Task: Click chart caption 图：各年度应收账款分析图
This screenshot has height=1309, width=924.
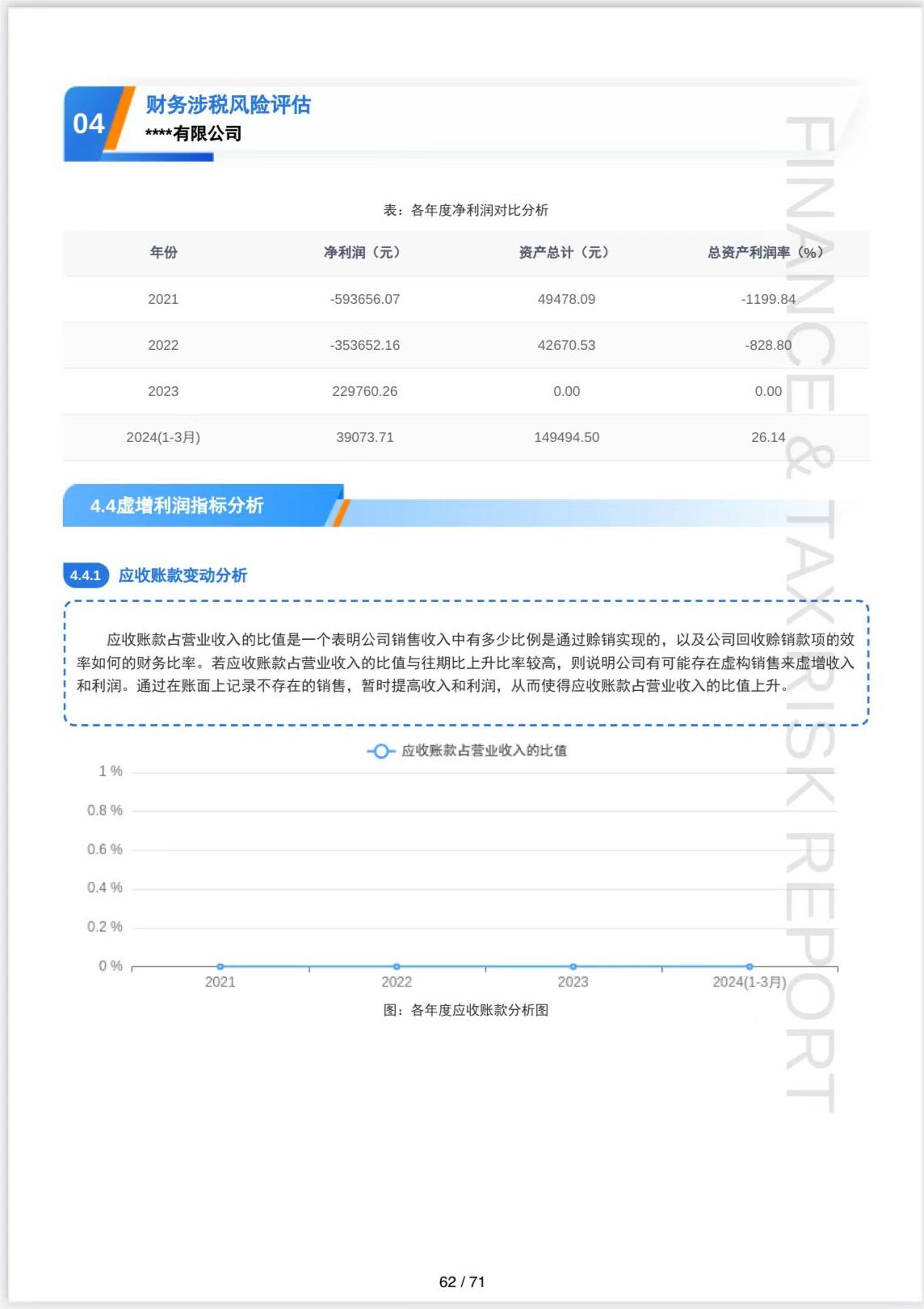Action: pyautogui.click(x=466, y=1010)
